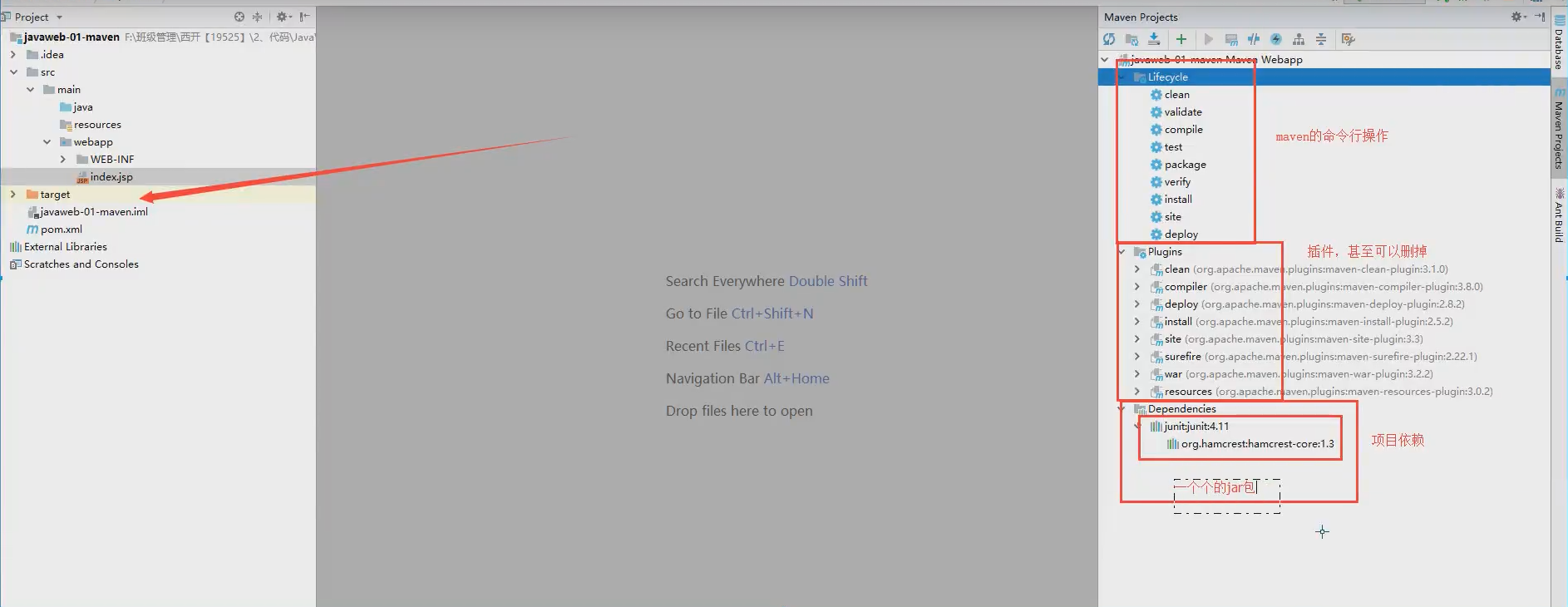This screenshot has width=1568, height=607.
Task: Open Execute Maven Goal dialog
Action: coord(1231,39)
